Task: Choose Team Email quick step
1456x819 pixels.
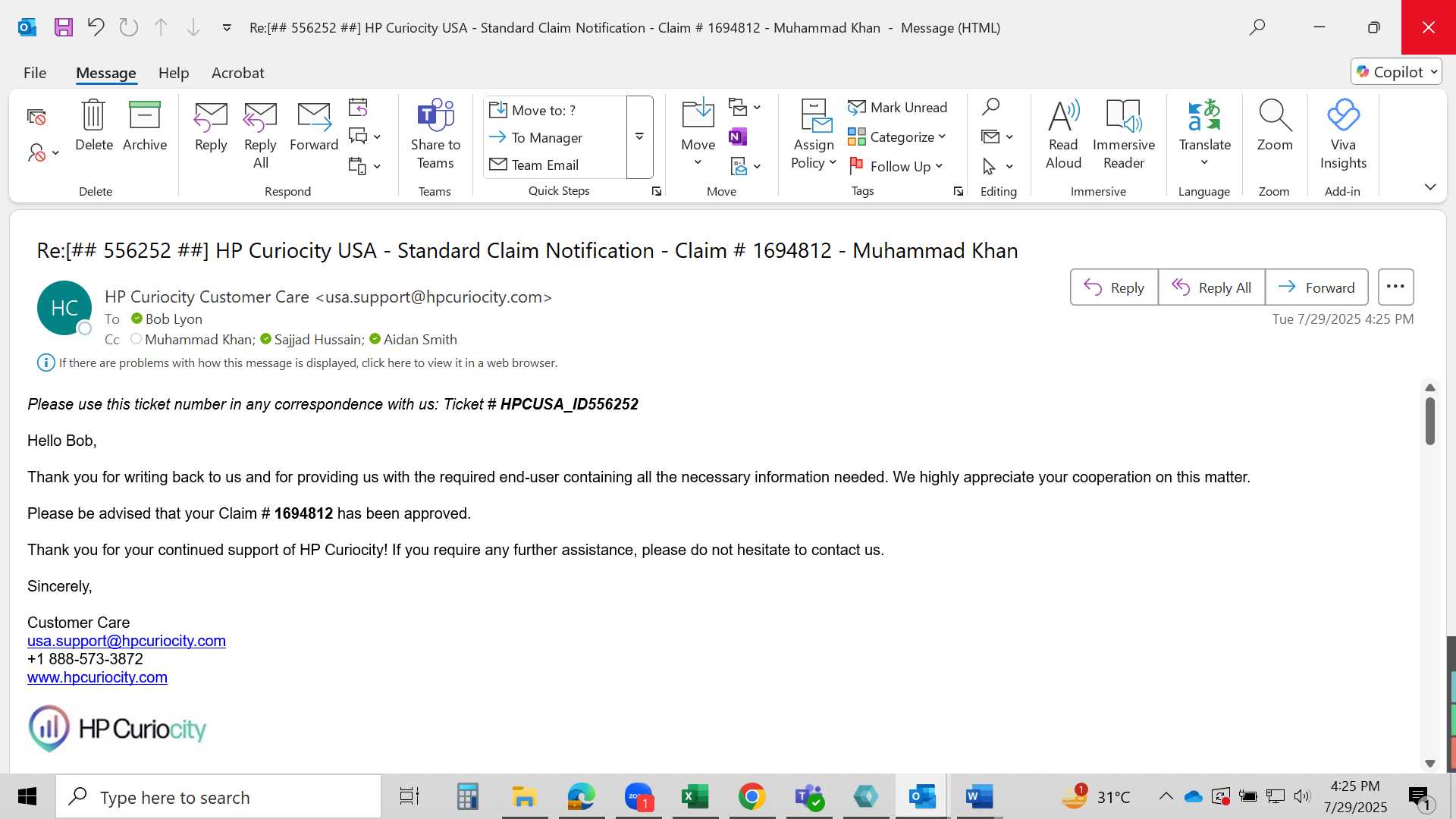Action: pos(555,165)
